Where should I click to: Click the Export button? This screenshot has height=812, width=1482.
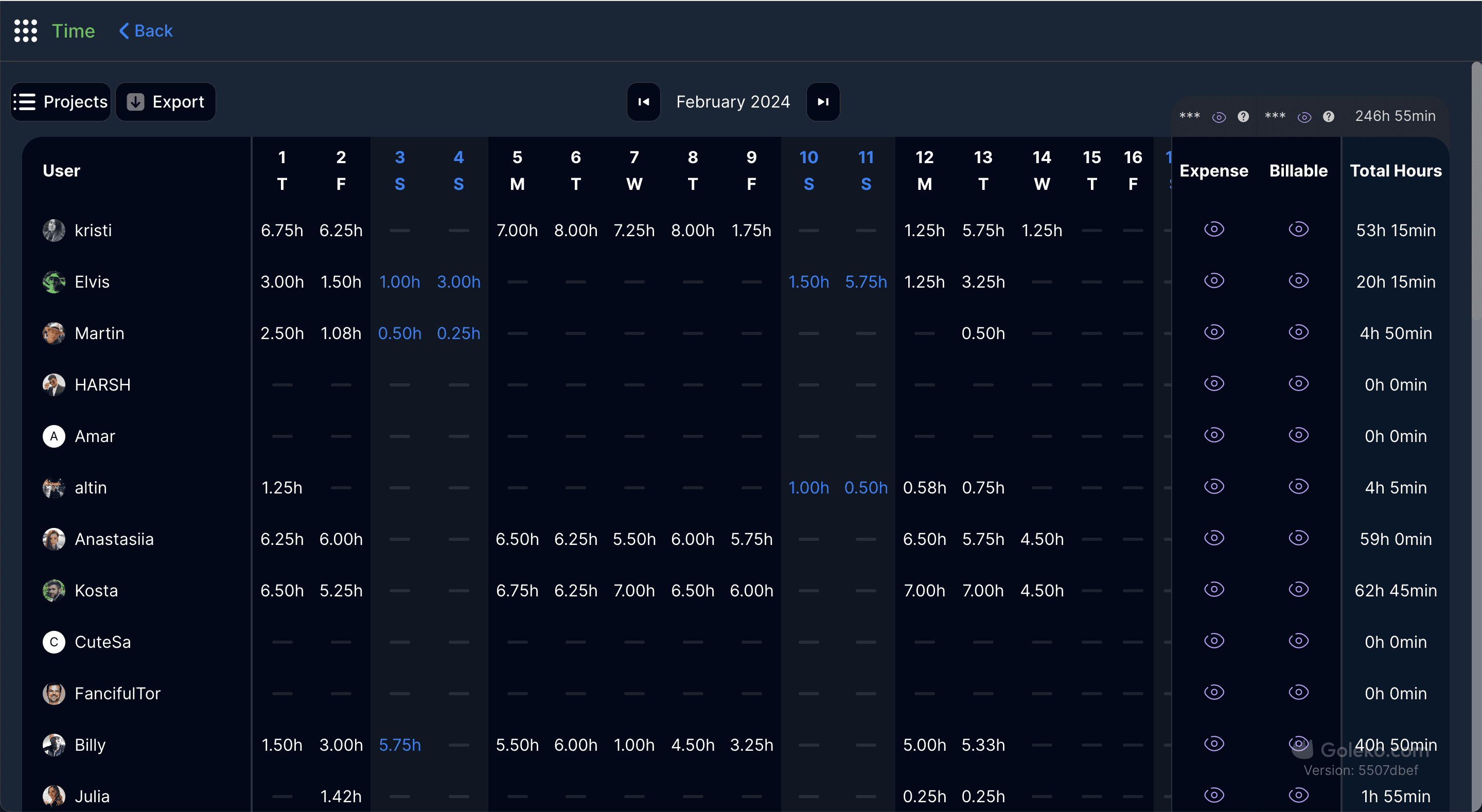[166, 102]
